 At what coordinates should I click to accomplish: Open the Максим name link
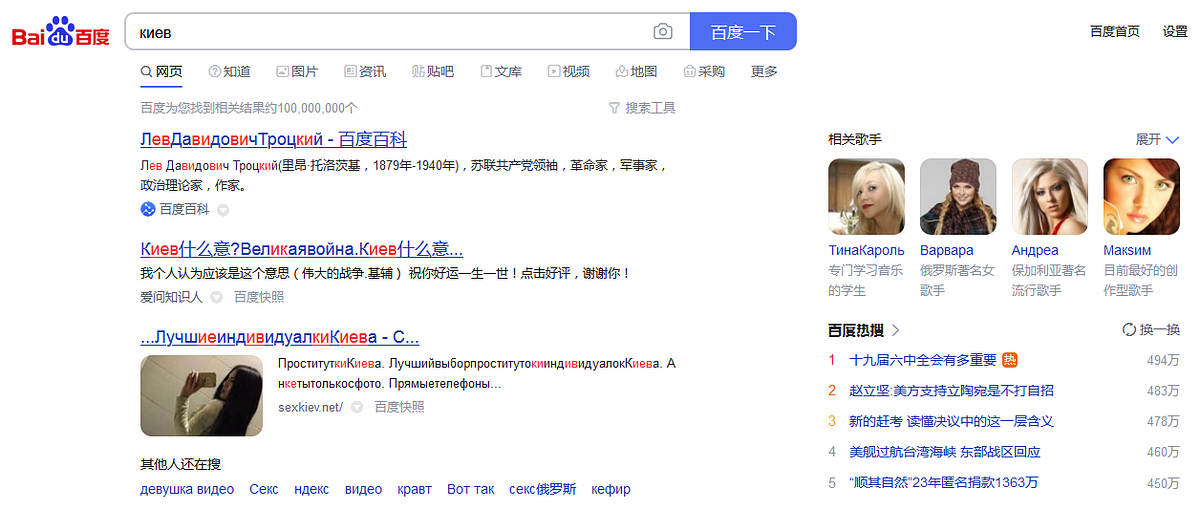(1127, 250)
